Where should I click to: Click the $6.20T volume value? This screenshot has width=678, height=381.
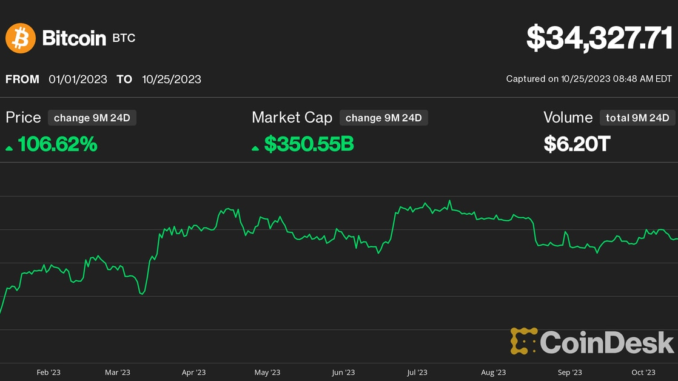(x=577, y=144)
